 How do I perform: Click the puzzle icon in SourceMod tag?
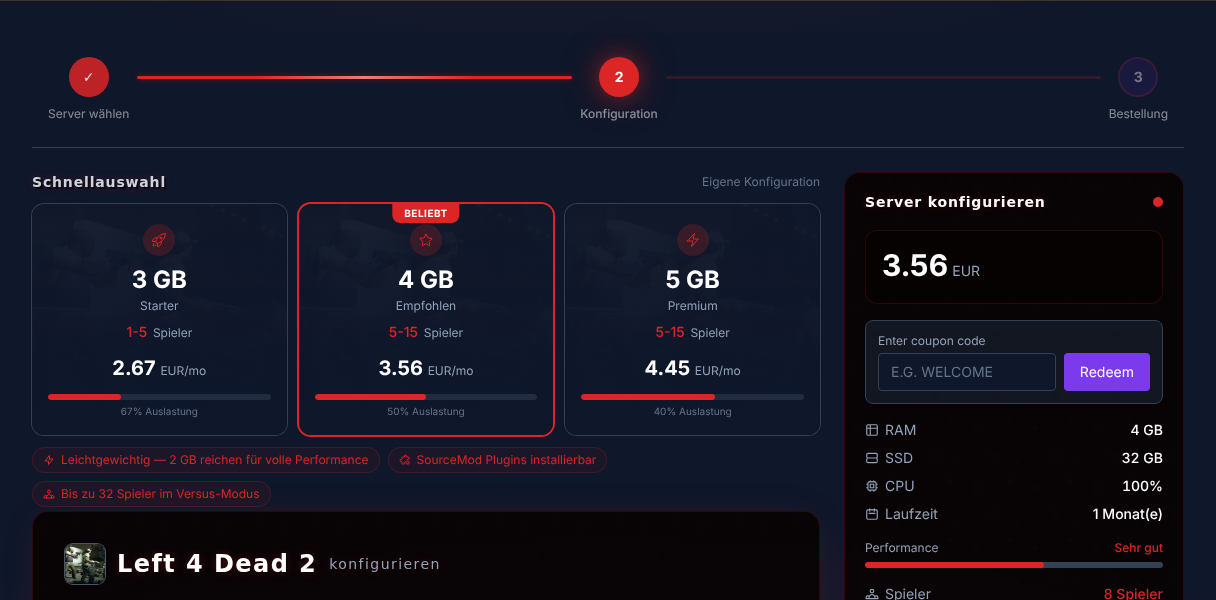[405, 460]
